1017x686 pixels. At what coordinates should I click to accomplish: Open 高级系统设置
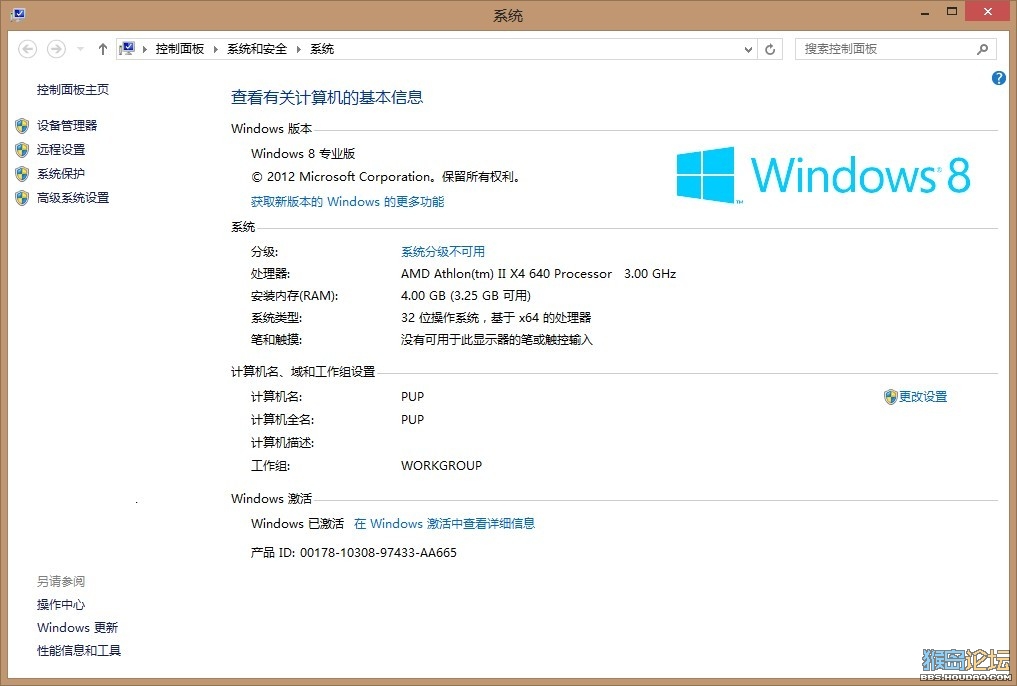tap(73, 198)
